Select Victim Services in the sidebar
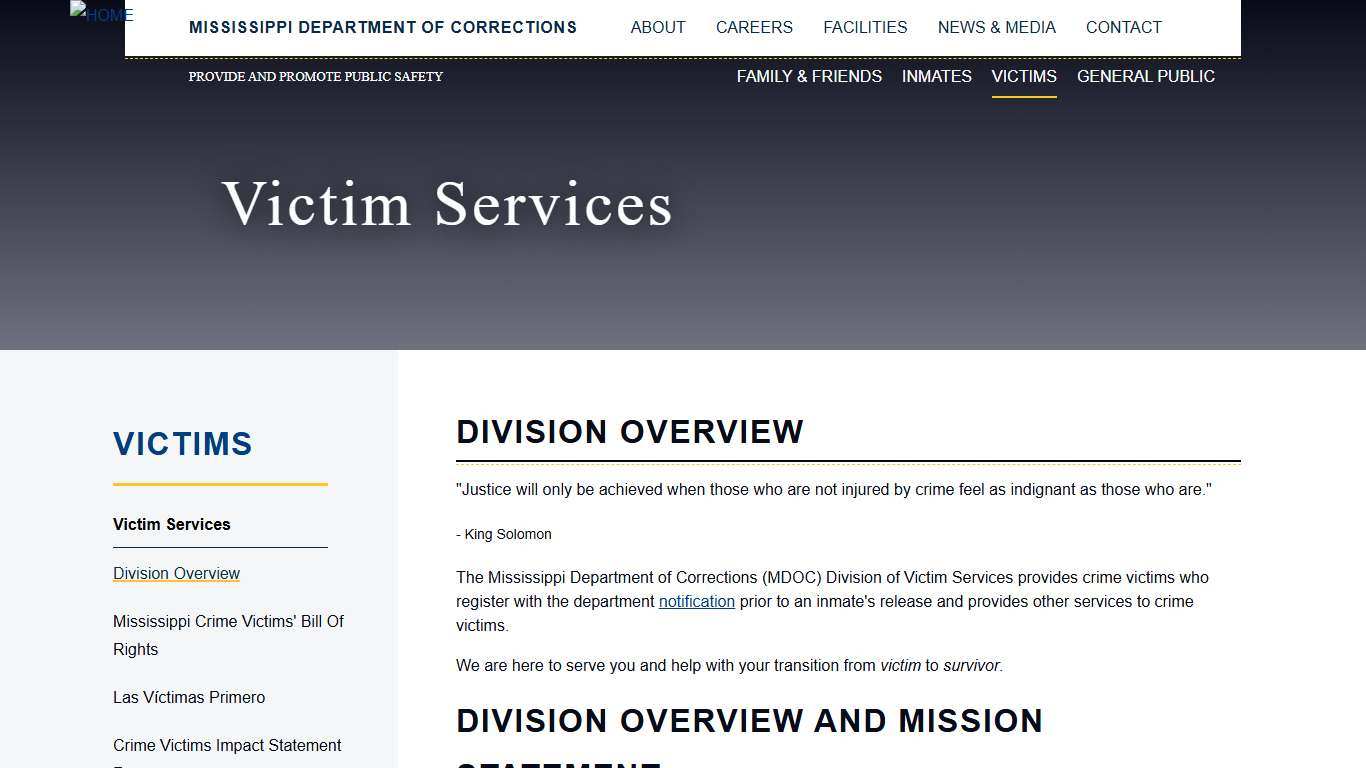This screenshot has height=768, width=1366. pos(171,524)
